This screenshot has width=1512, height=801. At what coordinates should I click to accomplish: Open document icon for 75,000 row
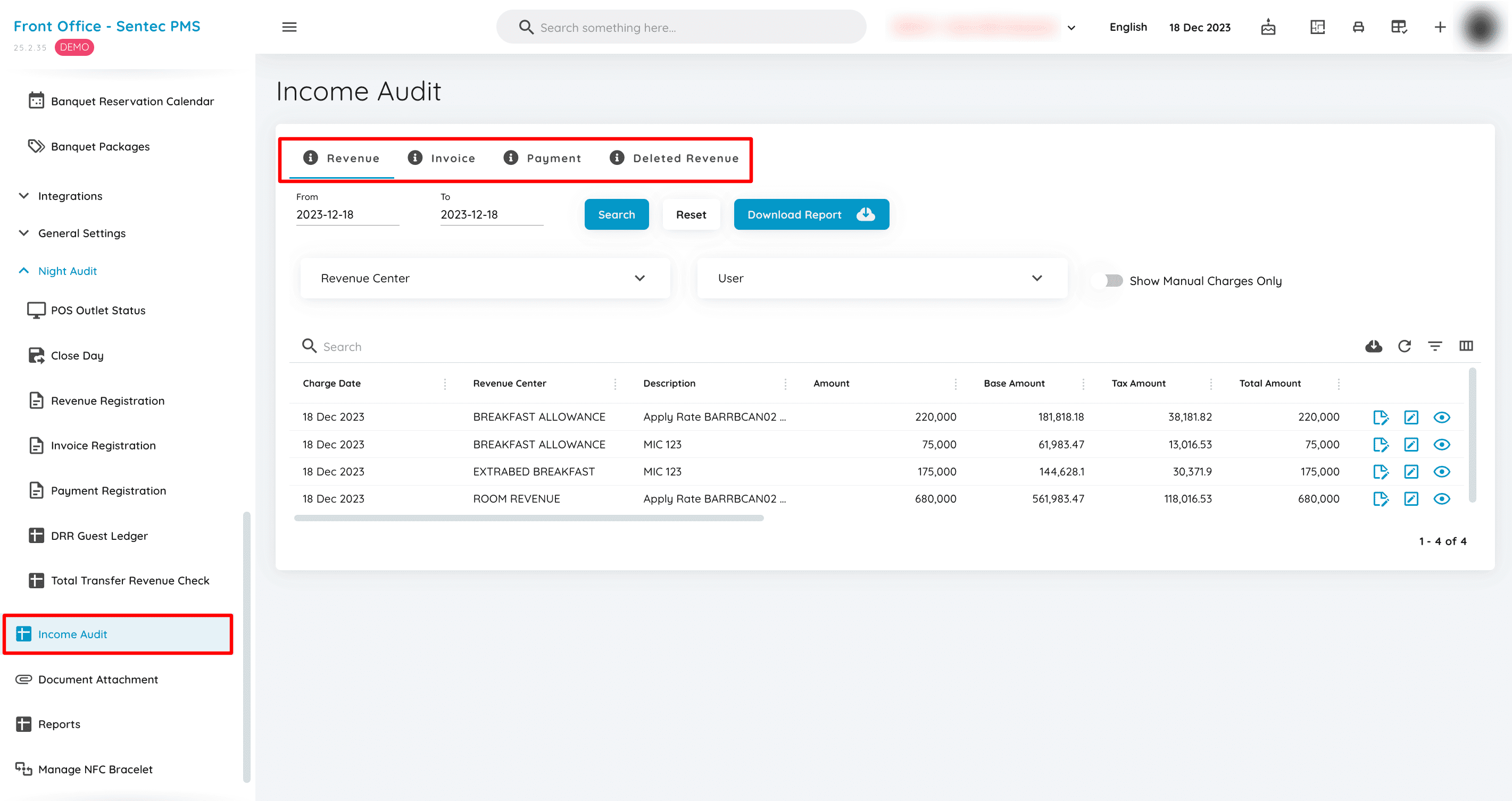click(1381, 445)
